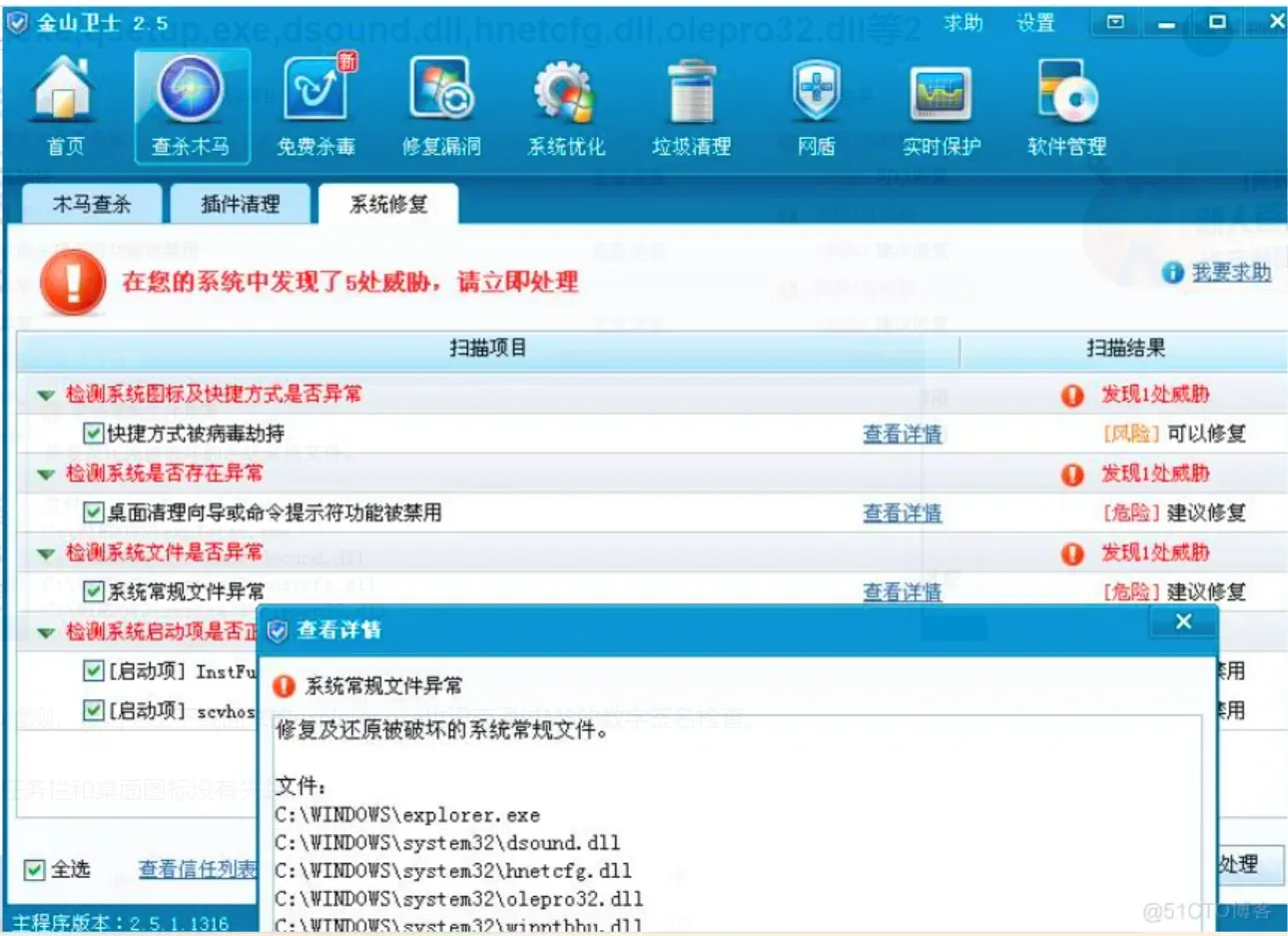Collapse 检测系统是否存在异常 group
This screenshot has width=1288, height=936.
click(x=45, y=474)
